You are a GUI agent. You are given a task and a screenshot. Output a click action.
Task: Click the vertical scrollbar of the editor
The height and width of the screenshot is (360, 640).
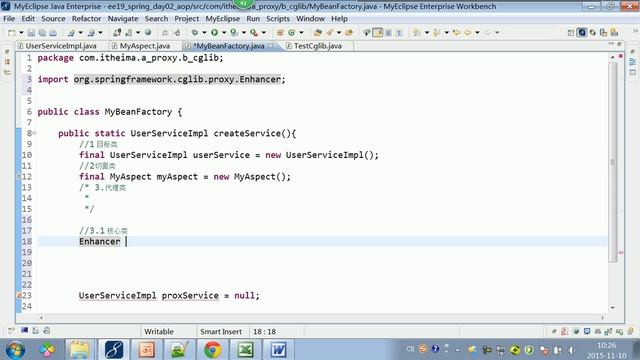pyautogui.click(x=613, y=162)
